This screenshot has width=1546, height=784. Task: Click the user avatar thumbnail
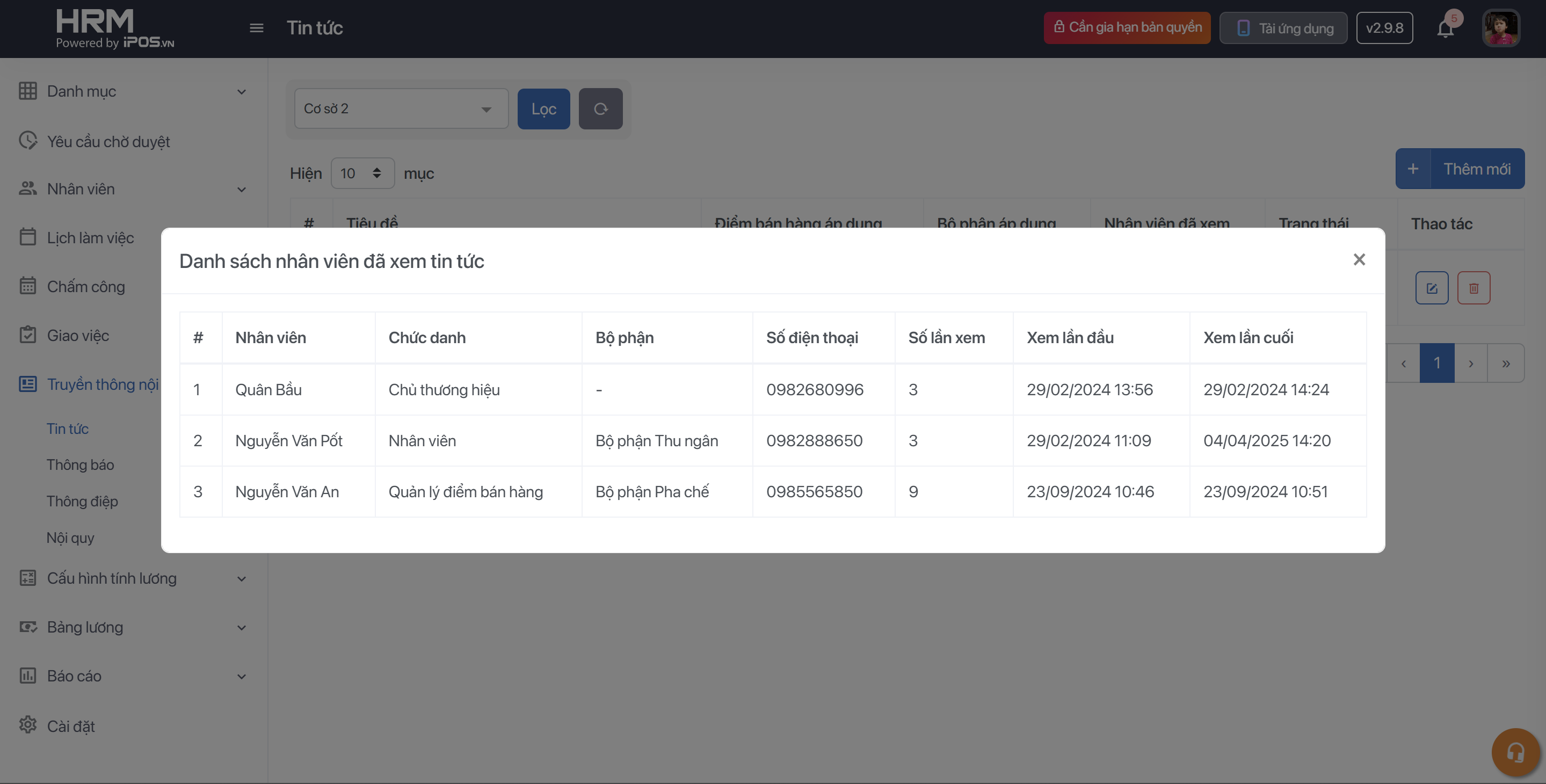(1500, 28)
